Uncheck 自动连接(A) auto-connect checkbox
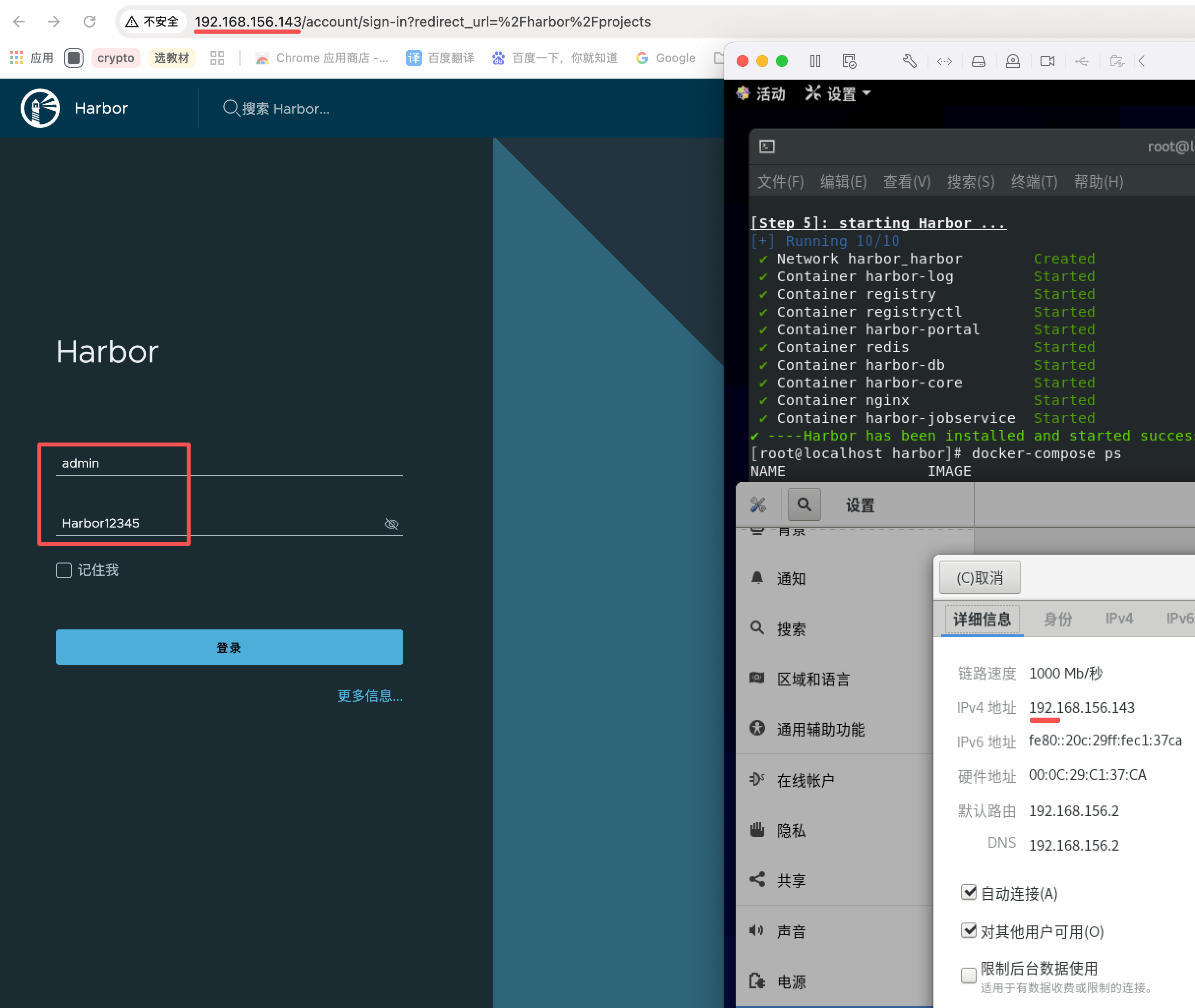 click(968, 892)
